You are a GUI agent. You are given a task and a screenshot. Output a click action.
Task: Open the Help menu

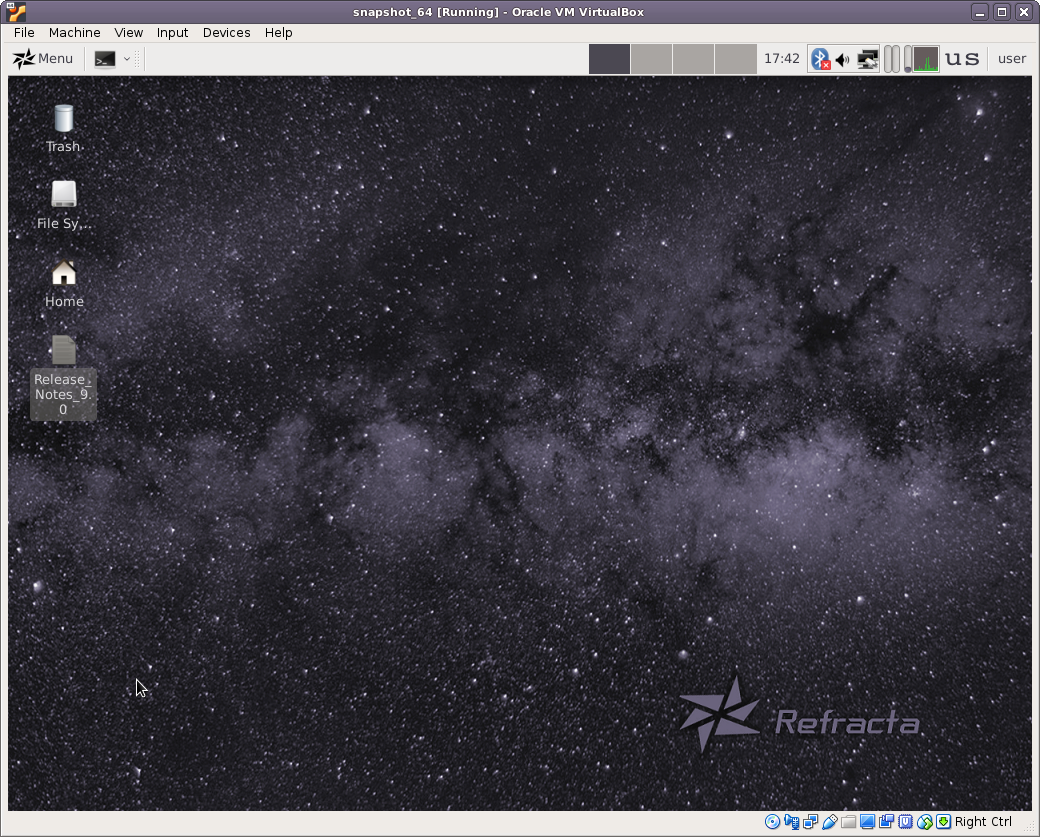pos(279,32)
